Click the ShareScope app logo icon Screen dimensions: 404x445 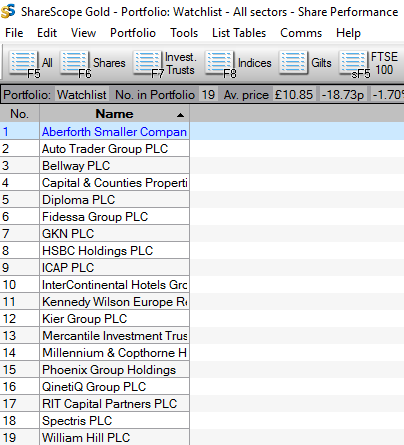click(8, 11)
